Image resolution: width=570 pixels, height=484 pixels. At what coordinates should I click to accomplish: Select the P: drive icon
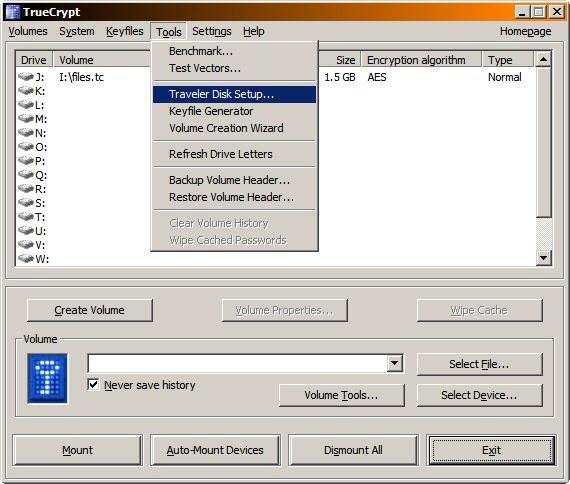pos(25,161)
